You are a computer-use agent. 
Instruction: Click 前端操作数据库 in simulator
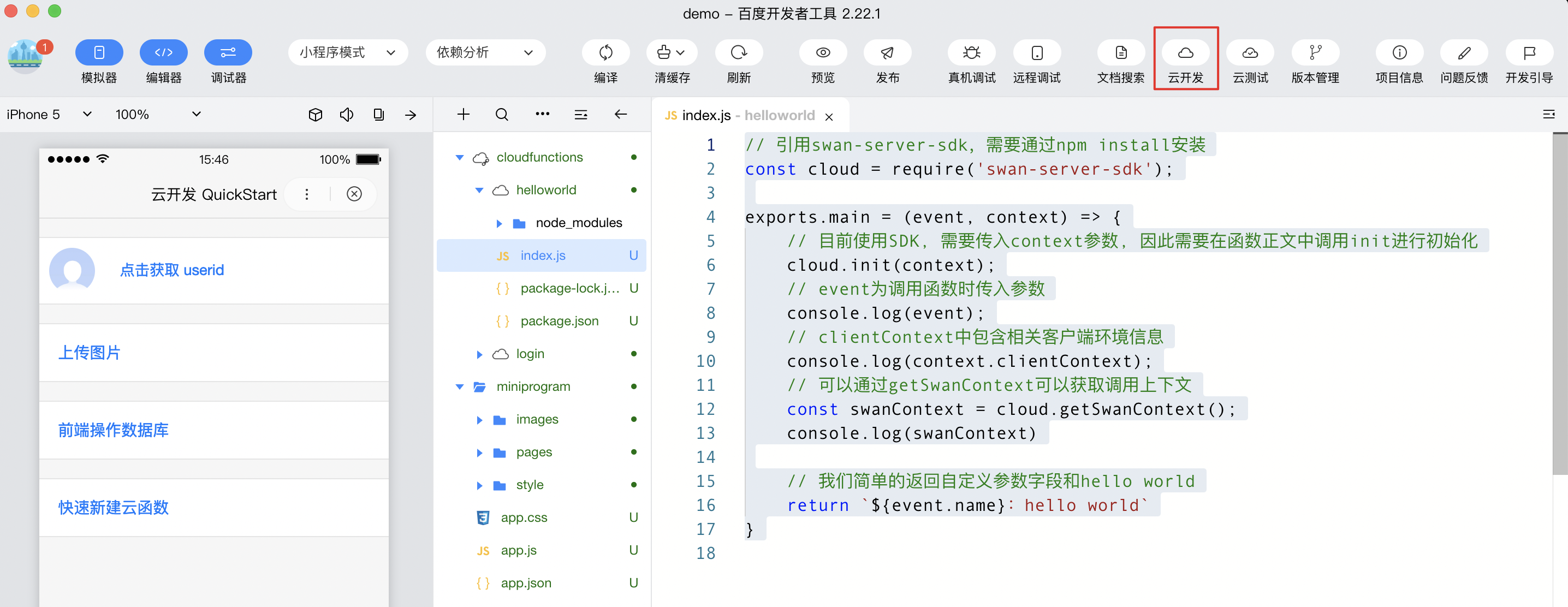click(x=113, y=430)
